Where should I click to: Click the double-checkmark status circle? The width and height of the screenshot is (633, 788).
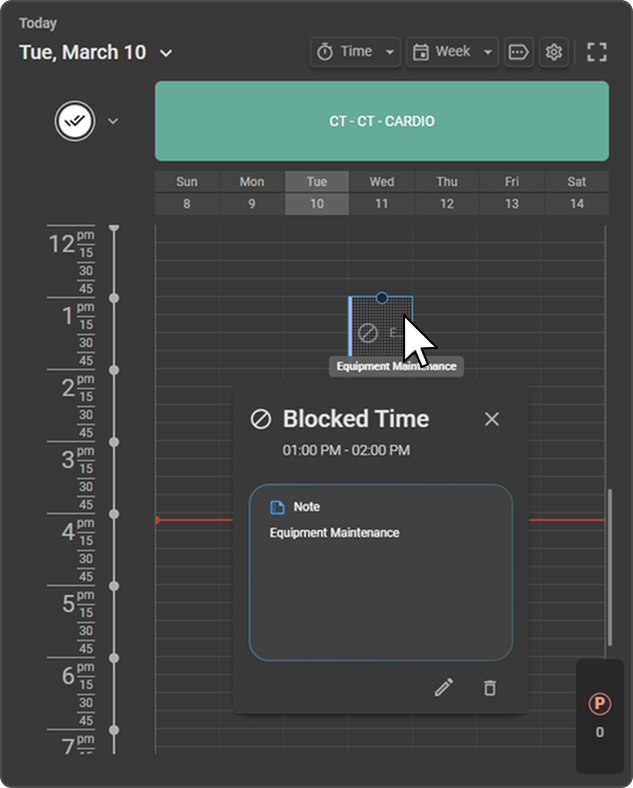pyautogui.click(x=75, y=121)
